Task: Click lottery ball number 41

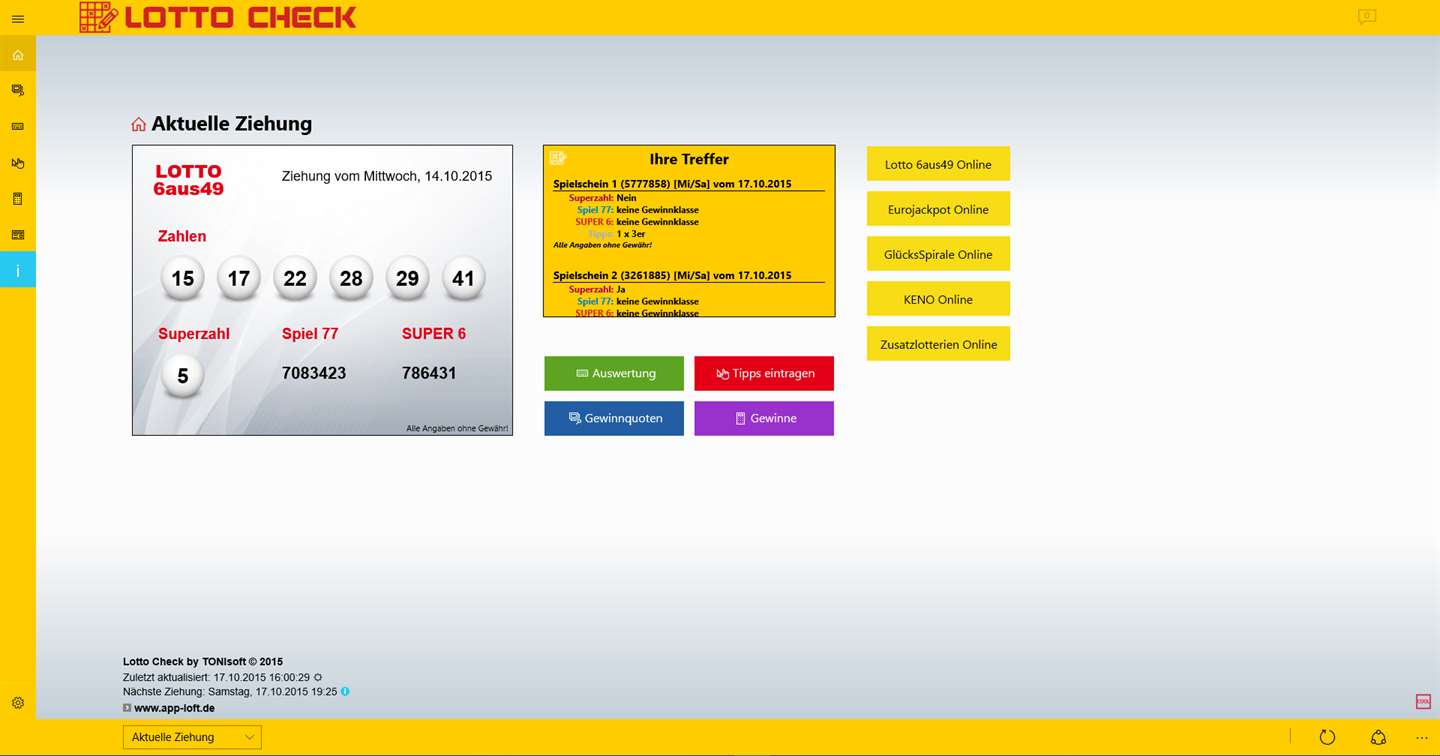Action: click(x=463, y=278)
